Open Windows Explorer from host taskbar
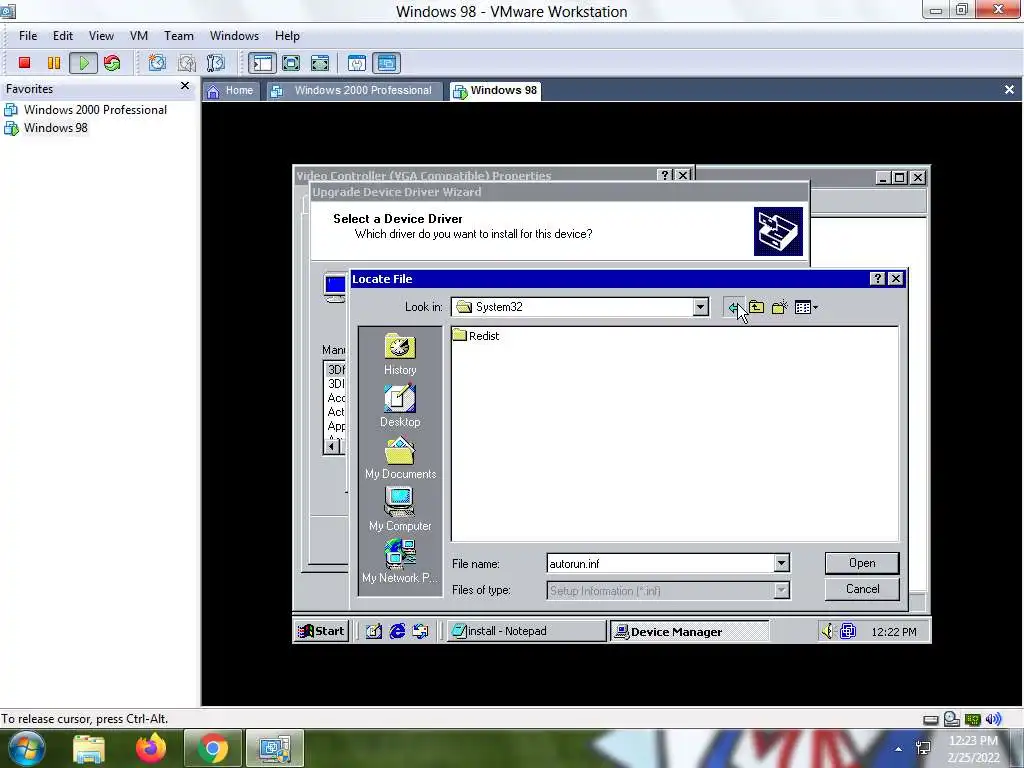1024x768 pixels. pos(89,748)
